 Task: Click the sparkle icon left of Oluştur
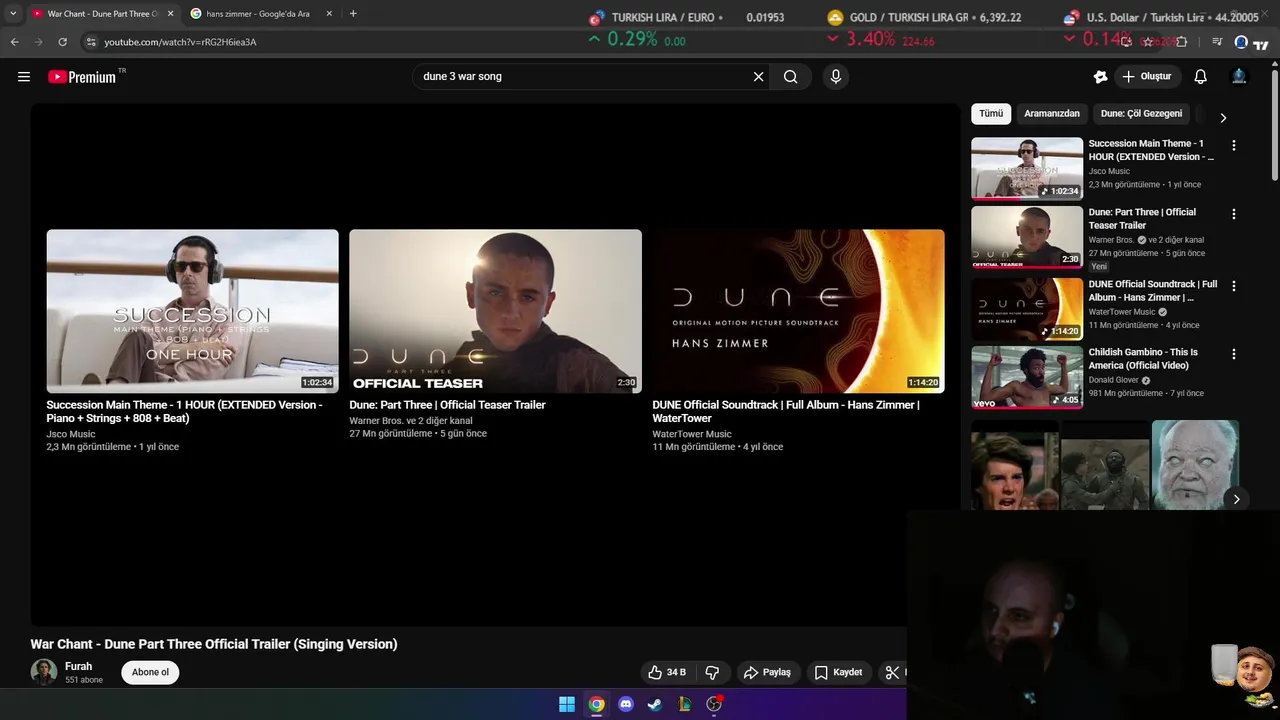1100,77
